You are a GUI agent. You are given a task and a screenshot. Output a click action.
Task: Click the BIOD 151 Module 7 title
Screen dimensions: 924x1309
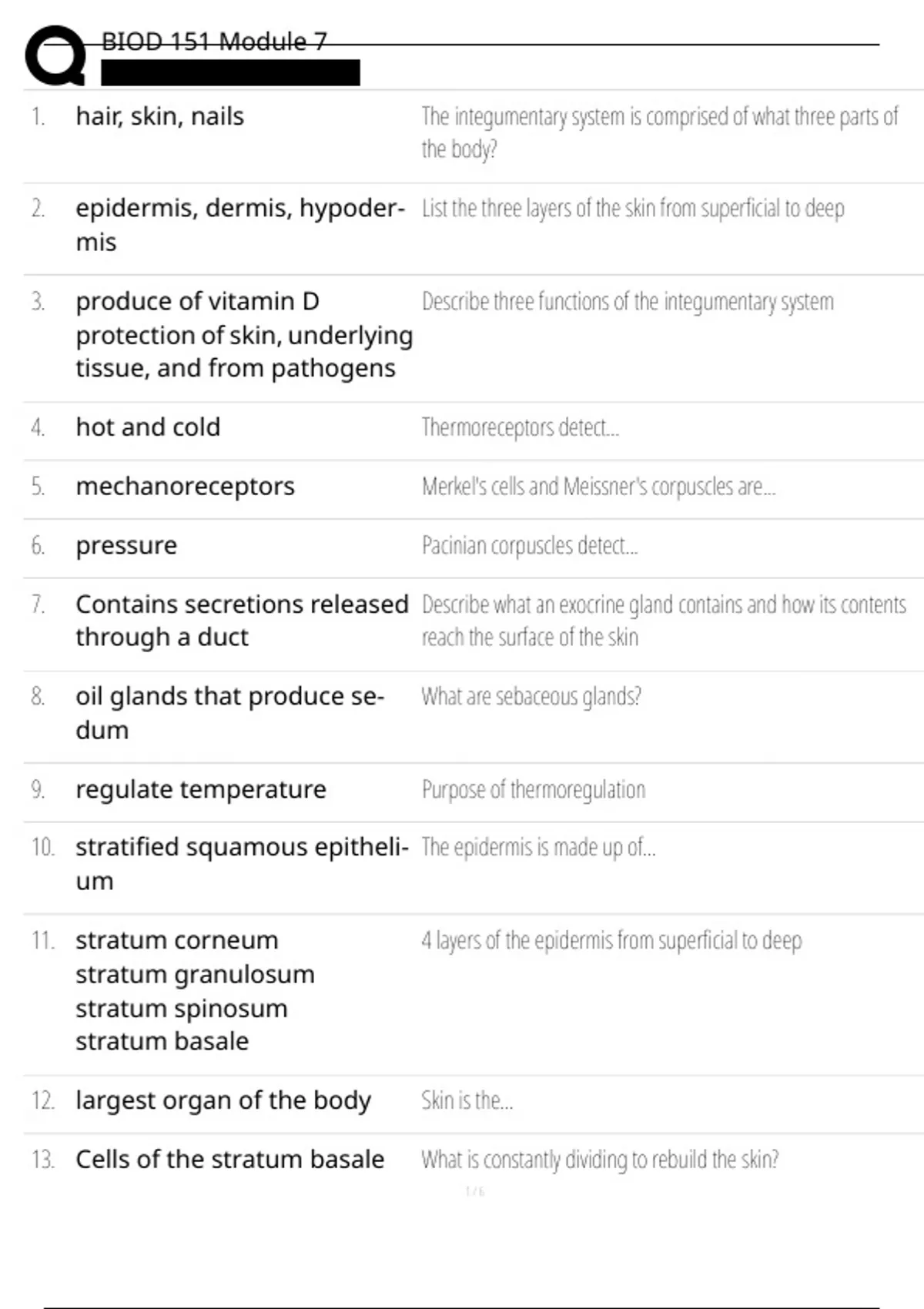click(214, 42)
